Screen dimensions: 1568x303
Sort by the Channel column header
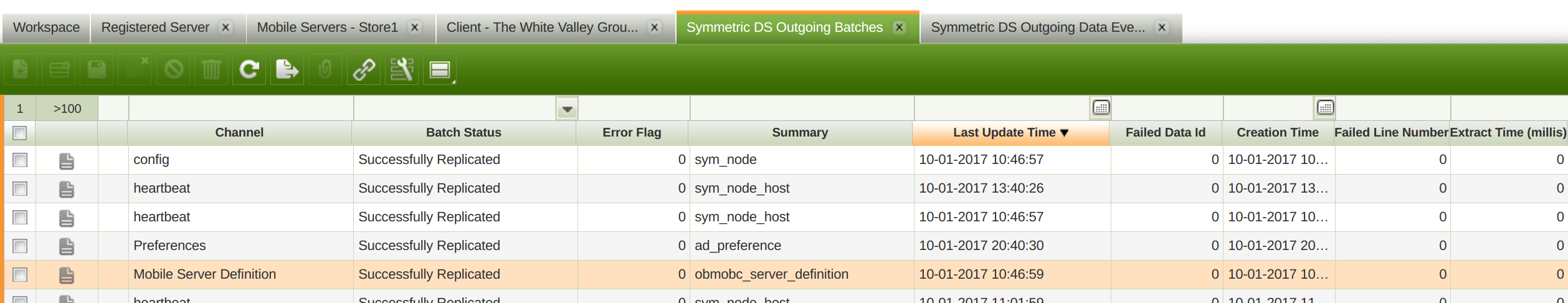239,133
